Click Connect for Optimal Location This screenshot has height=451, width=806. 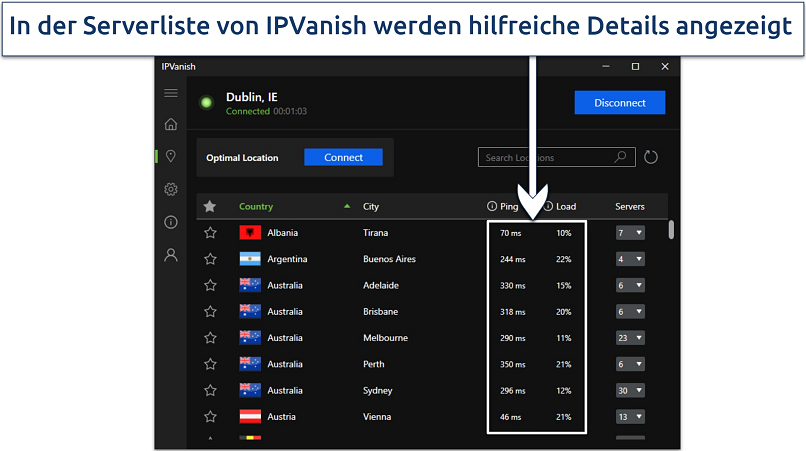pyautogui.click(x=343, y=157)
